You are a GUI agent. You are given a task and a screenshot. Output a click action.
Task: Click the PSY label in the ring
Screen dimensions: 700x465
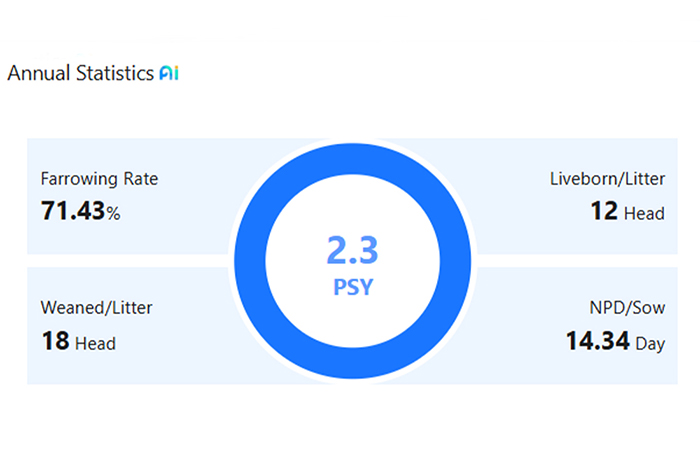coord(350,288)
